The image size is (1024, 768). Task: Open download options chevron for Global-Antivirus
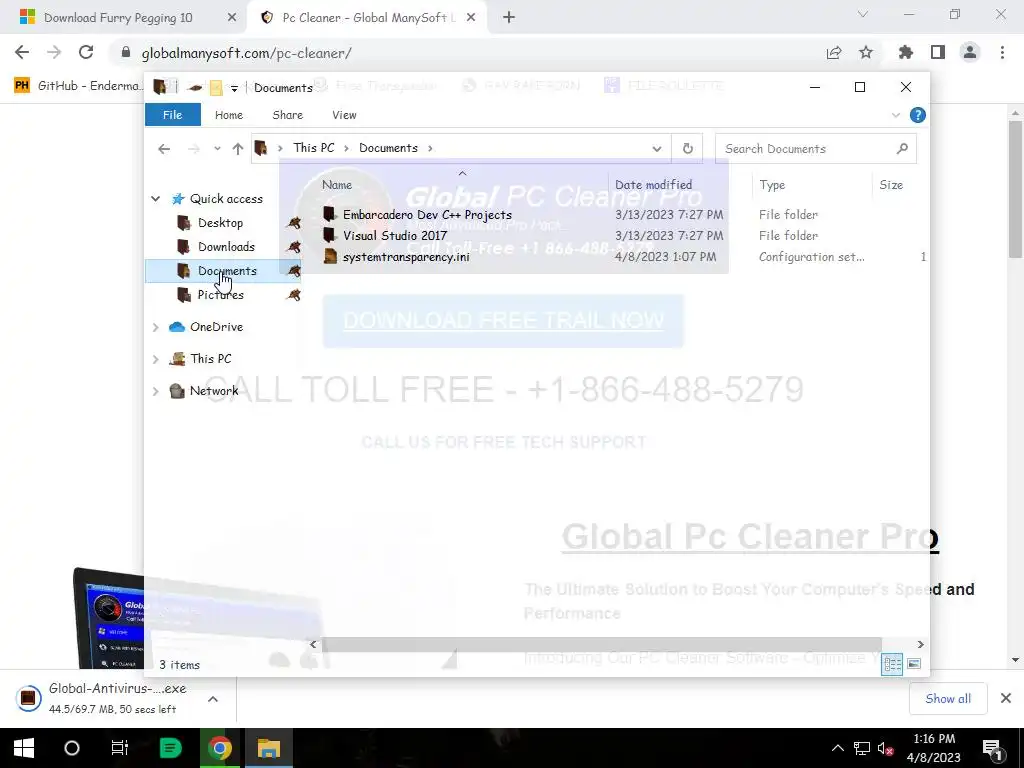point(213,699)
